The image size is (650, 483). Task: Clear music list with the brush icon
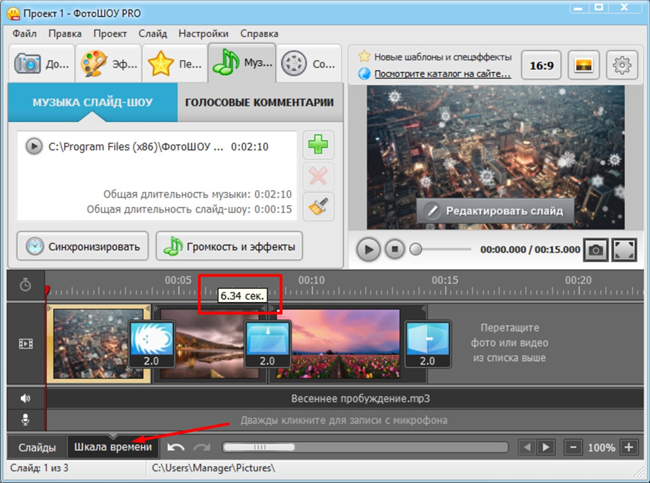tap(318, 206)
